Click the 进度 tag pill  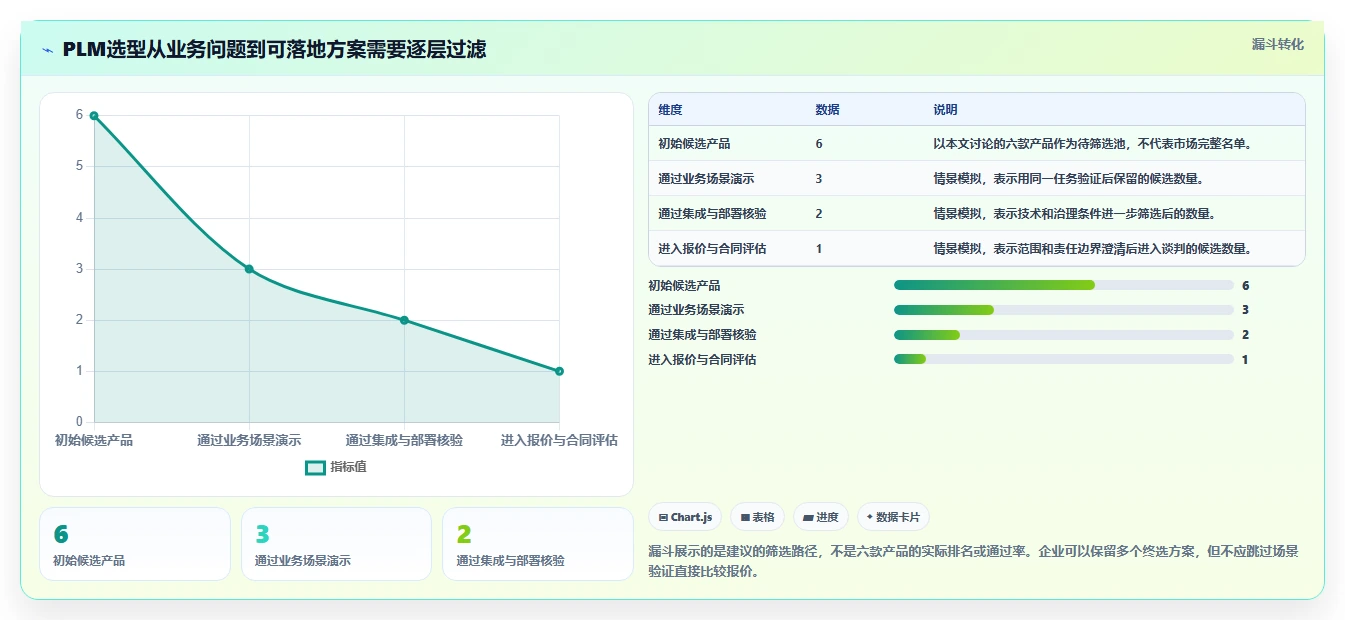click(x=820, y=517)
